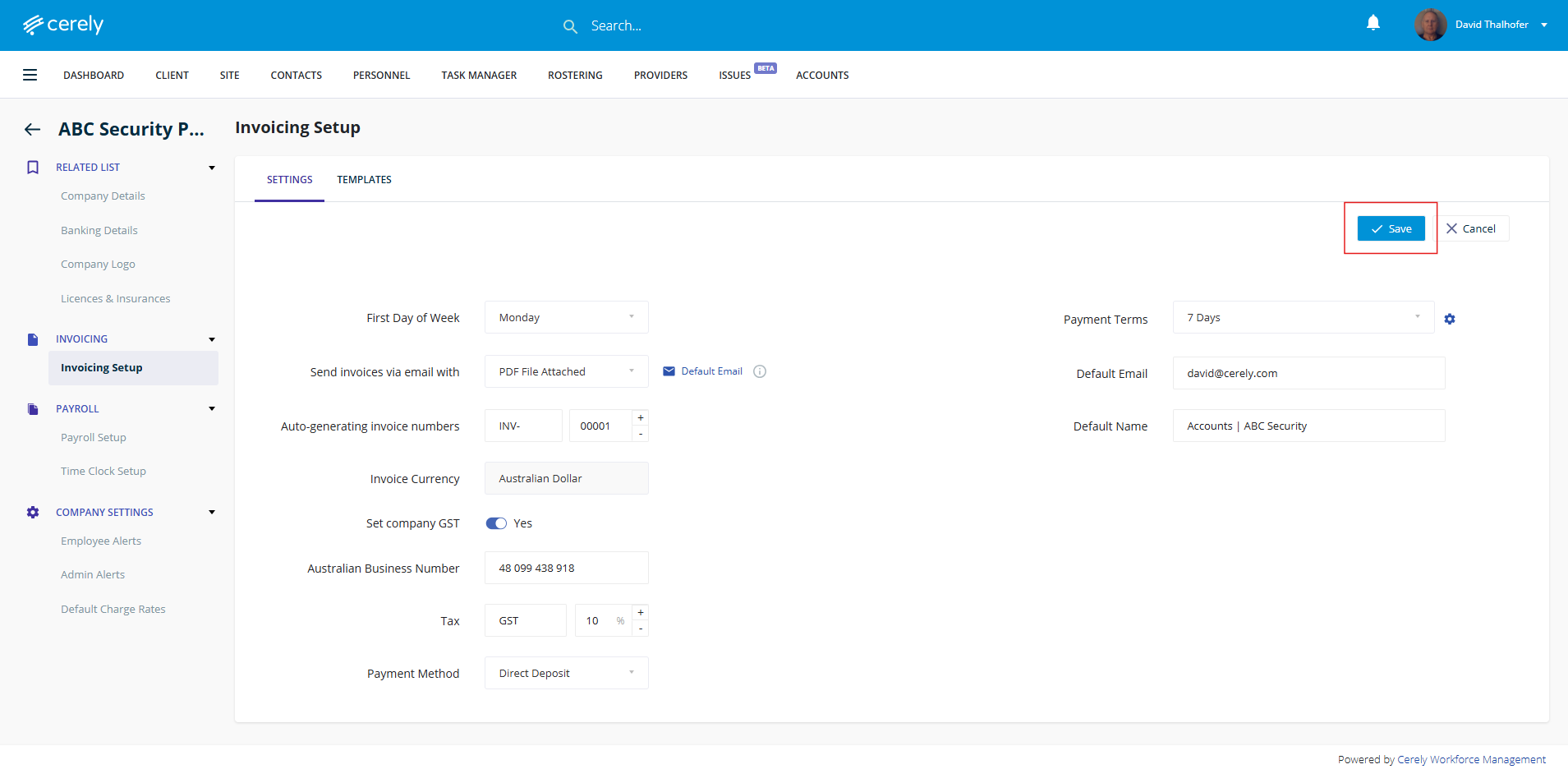The width and height of the screenshot is (1568, 769).
Task: Open the hamburger menu icon
Action: pos(30,75)
